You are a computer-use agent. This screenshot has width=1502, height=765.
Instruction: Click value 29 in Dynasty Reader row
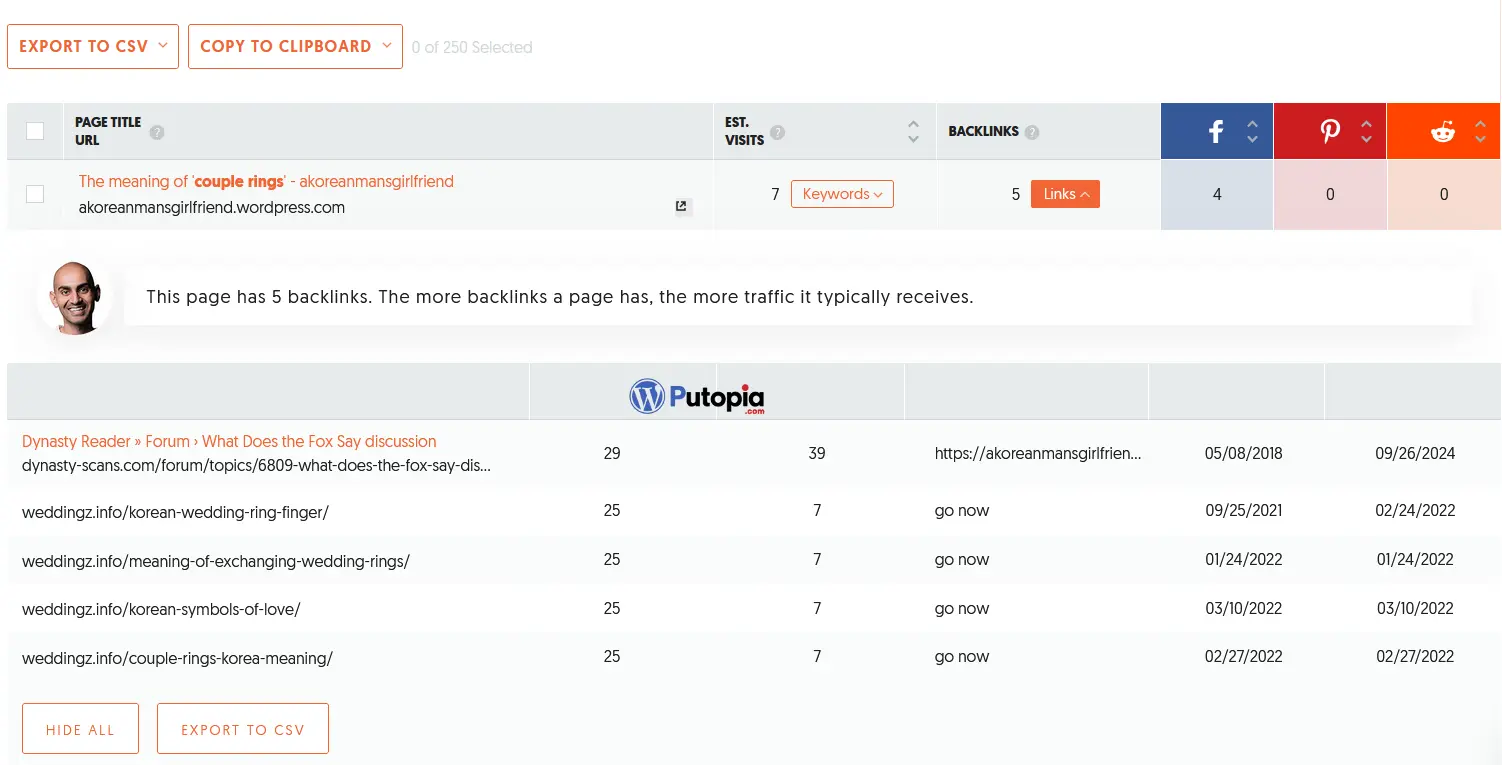pyautogui.click(x=612, y=453)
